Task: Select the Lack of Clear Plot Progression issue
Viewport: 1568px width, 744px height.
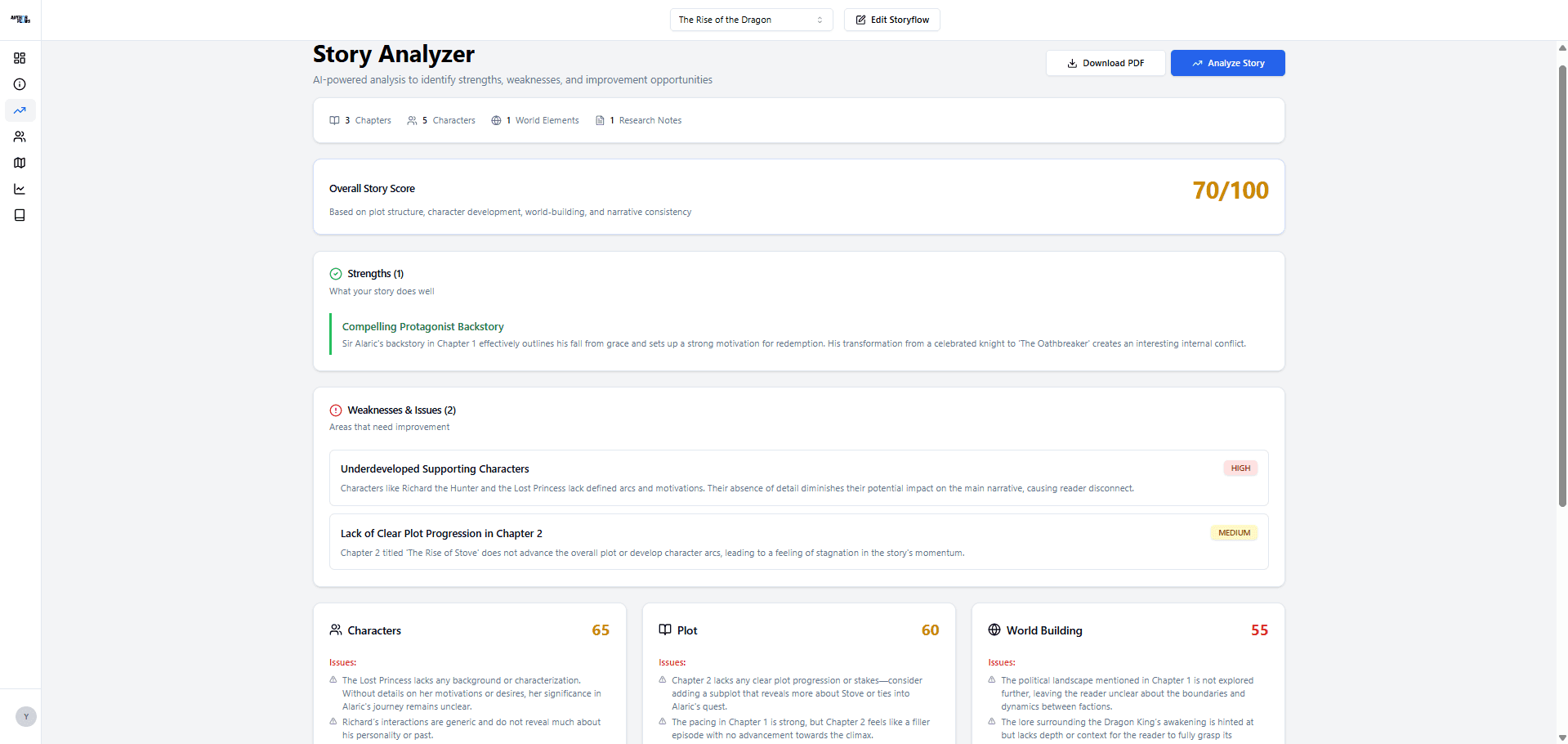Action: (798, 542)
